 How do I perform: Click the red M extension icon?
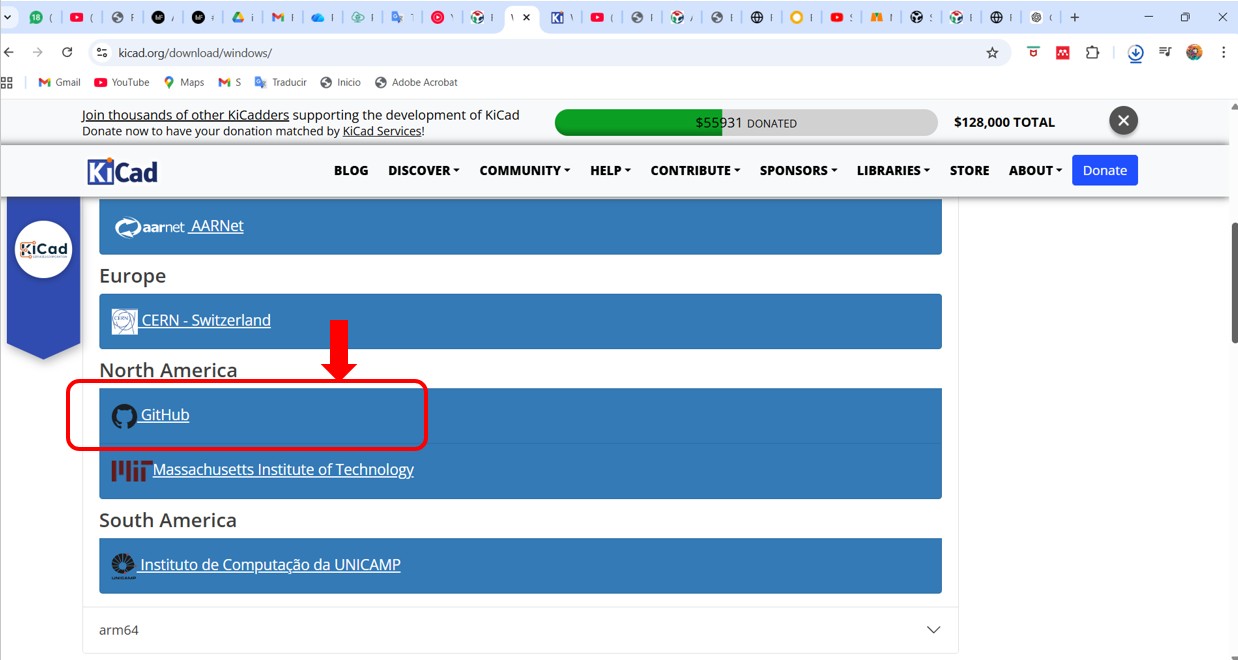1063,52
